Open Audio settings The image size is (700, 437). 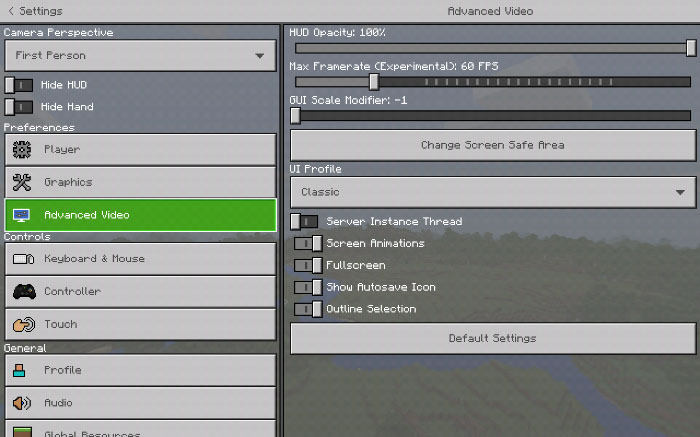pos(140,403)
